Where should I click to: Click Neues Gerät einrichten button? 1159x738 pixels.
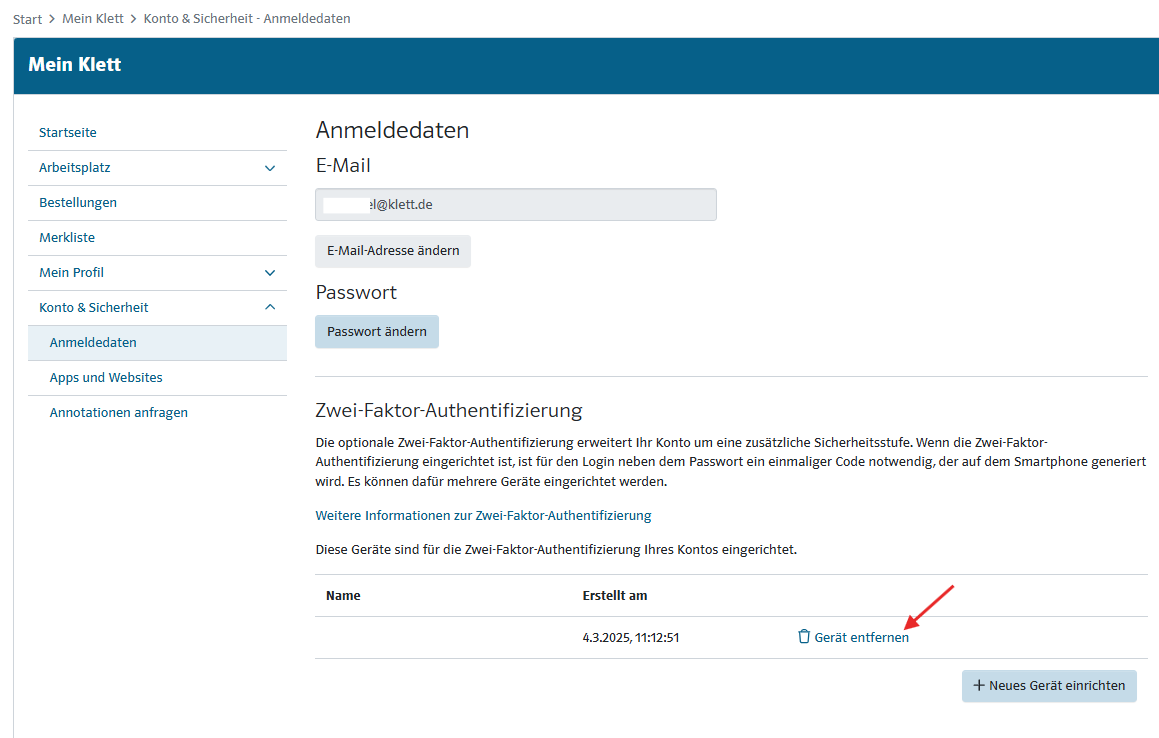1049,685
